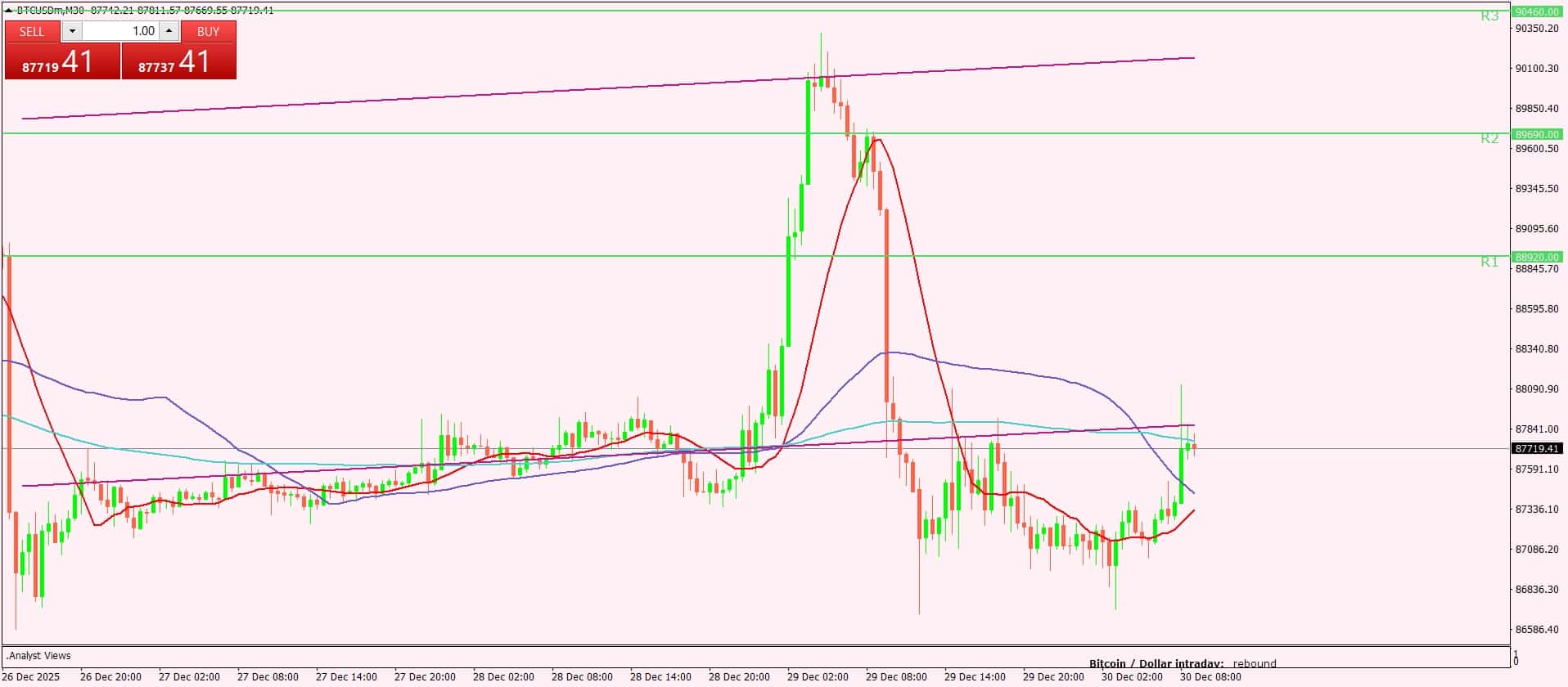This screenshot has width=1568, height=687.
Task: Click the SELL button
Action: tap(32, 31)
